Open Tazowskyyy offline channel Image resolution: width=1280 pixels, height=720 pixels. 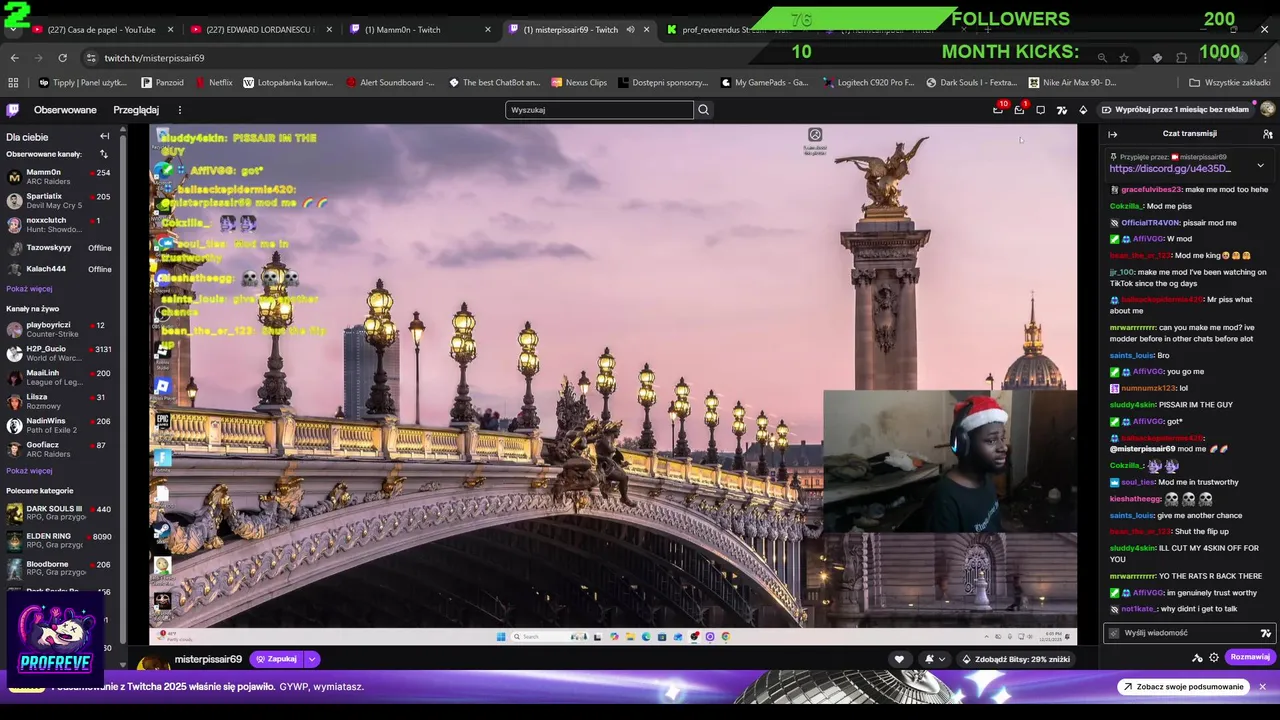(59, 247)
